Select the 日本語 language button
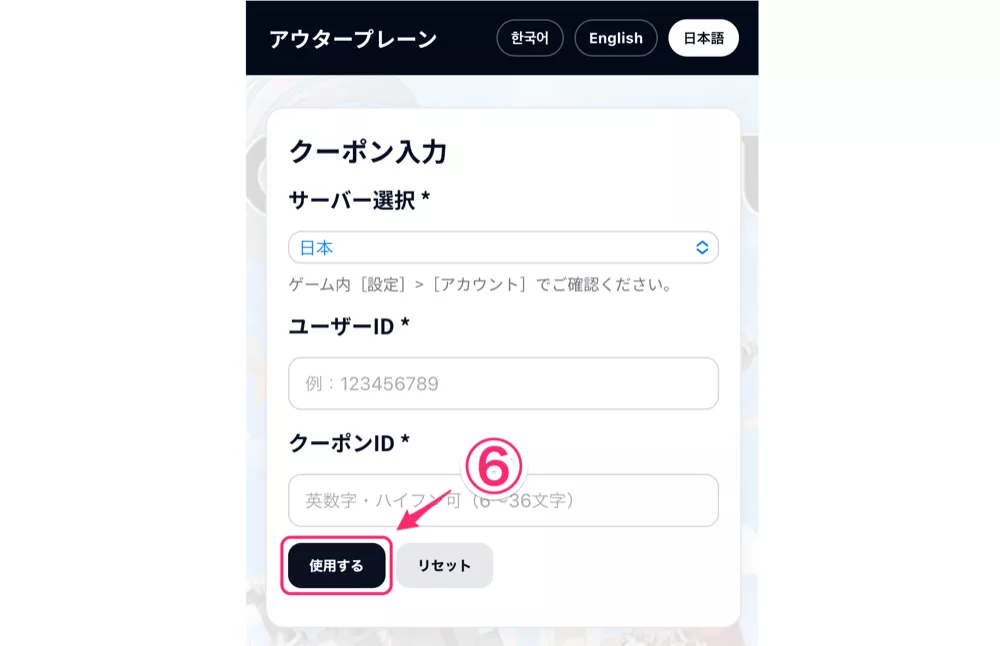Image resolution: width=1000 pixels, height=646 pixels. (703, 38)
